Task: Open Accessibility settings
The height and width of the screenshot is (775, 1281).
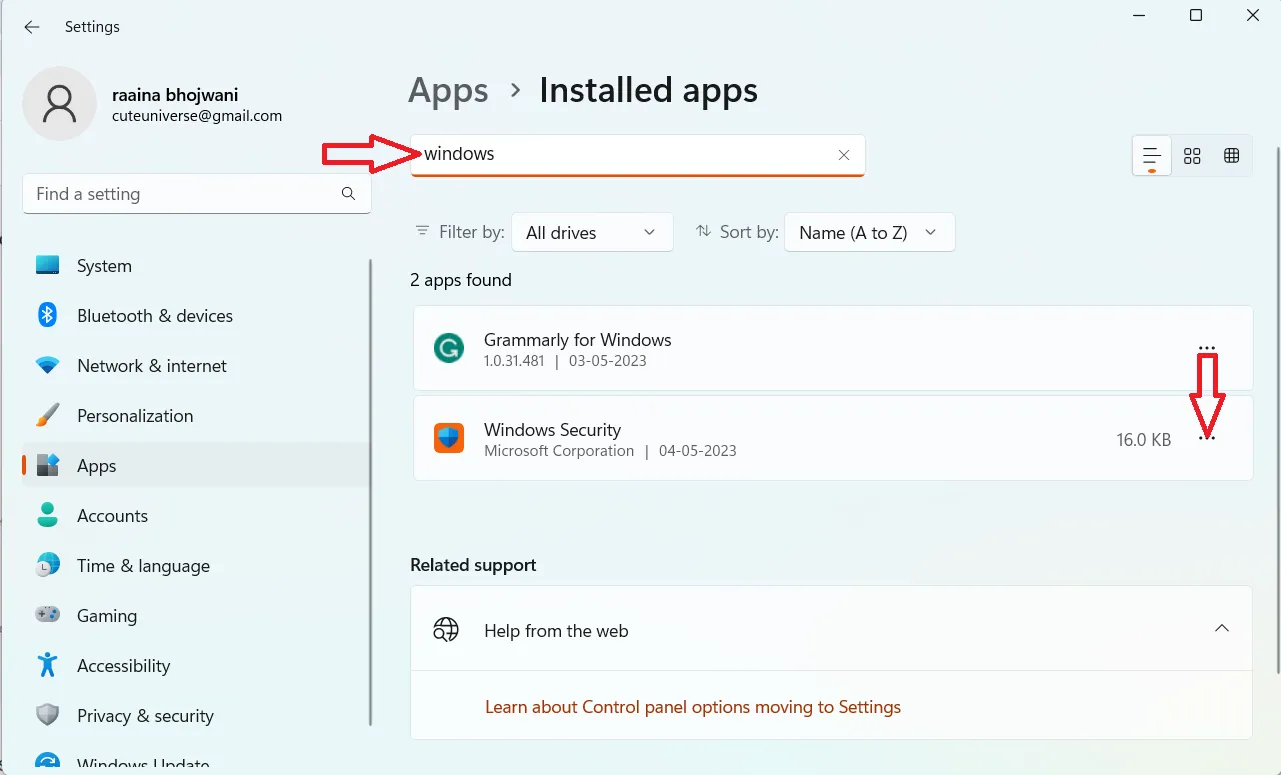Action: tap(196, 666)
